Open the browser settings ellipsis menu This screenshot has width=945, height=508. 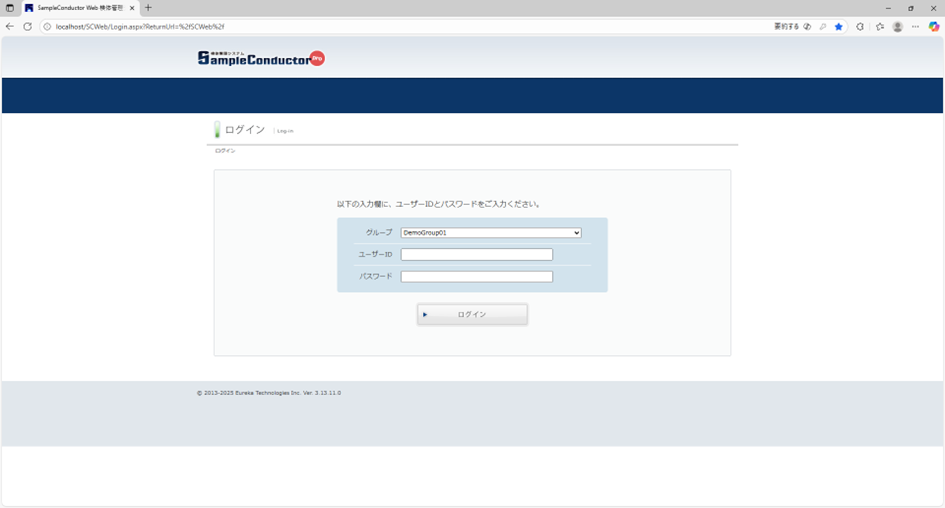[915, 27]
